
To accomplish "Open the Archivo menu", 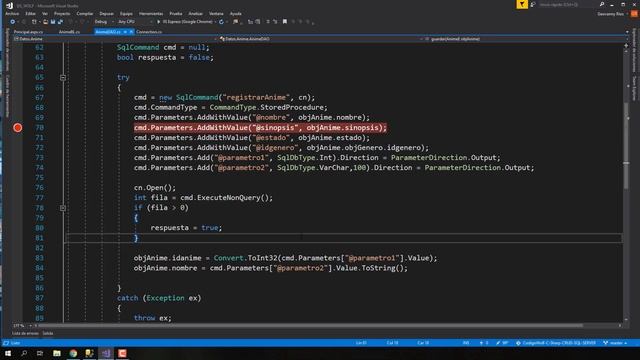I will tap(12, 13).
